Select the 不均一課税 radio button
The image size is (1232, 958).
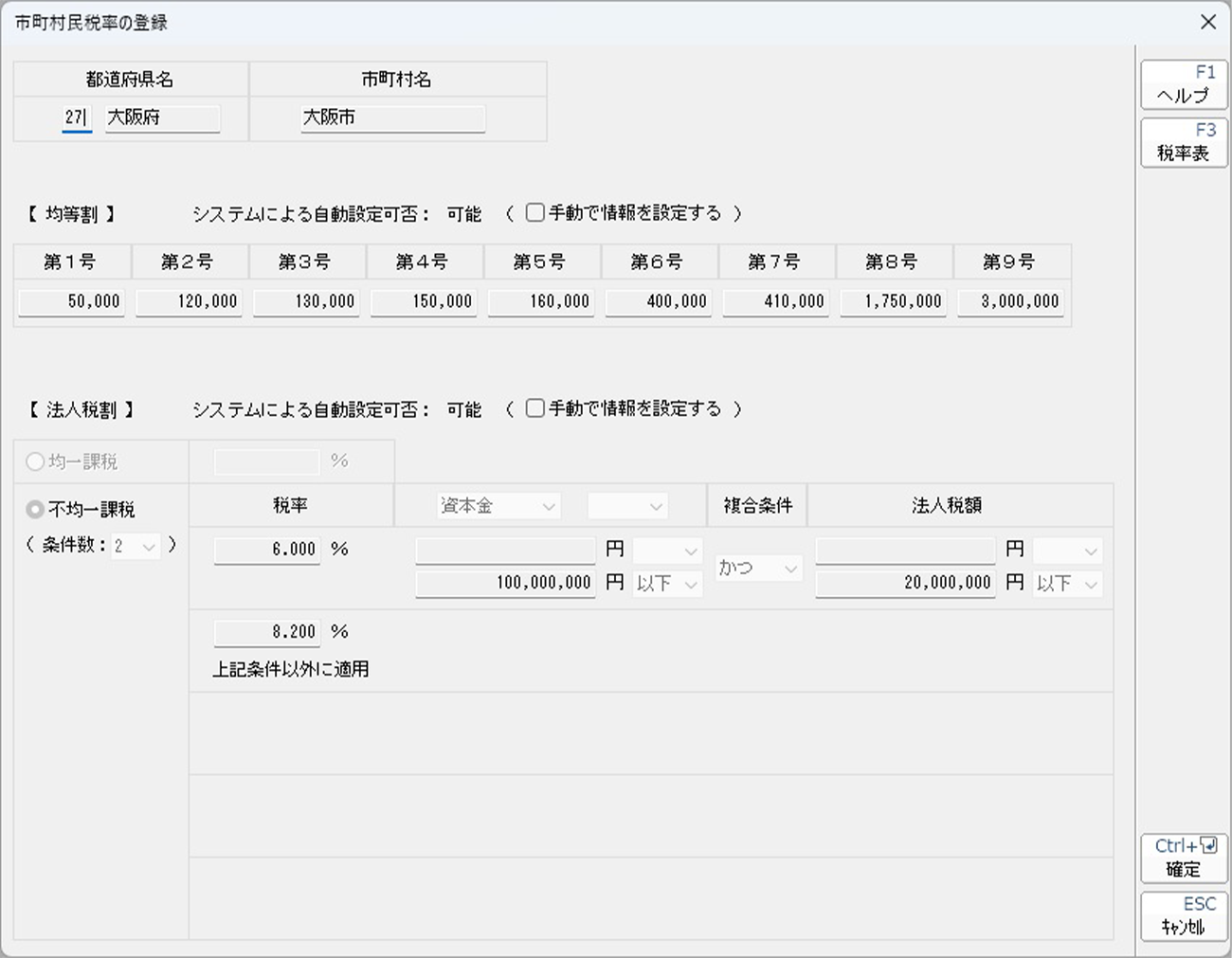[36, 510]
